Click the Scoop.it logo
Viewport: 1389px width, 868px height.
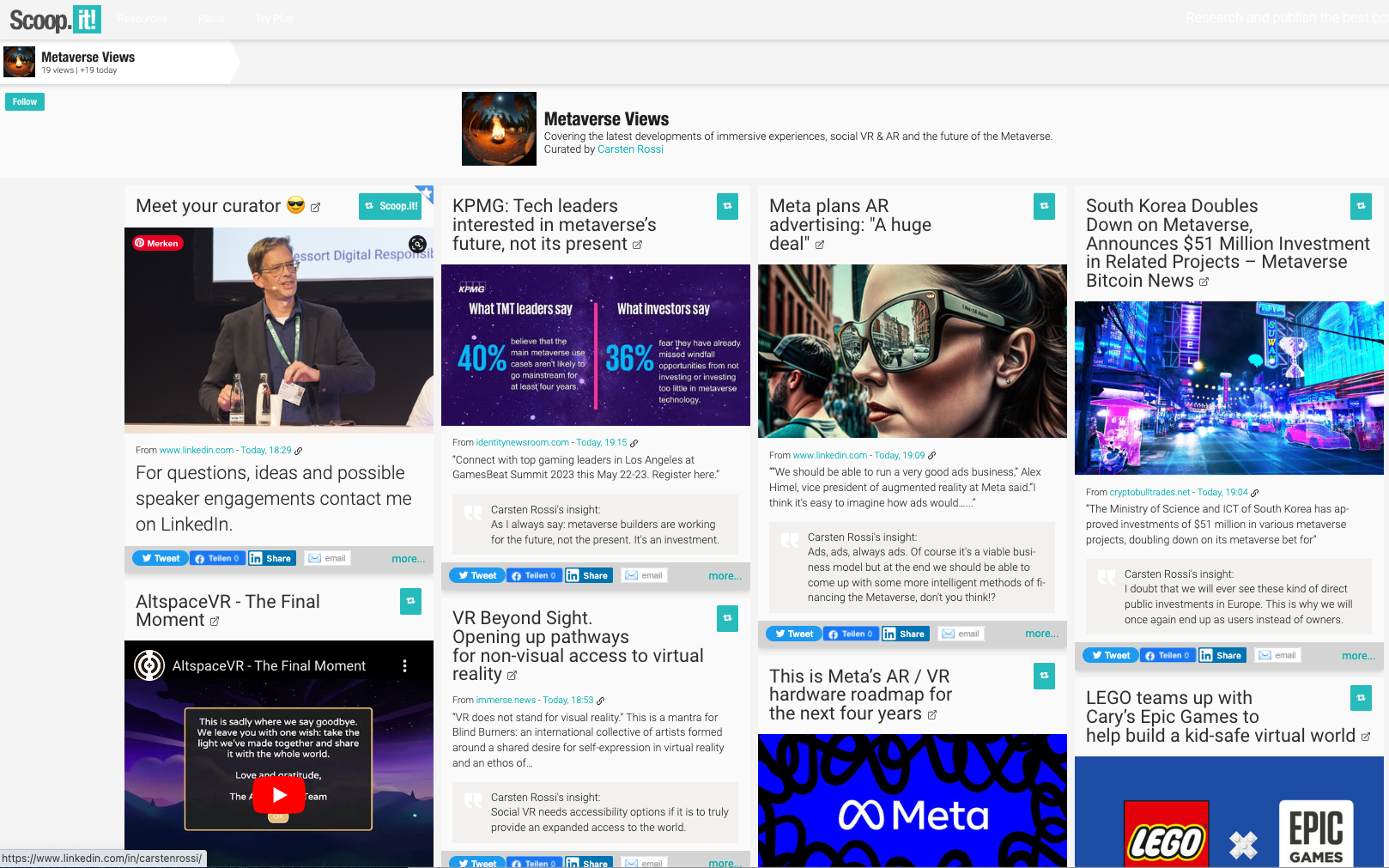click(55, 19)
